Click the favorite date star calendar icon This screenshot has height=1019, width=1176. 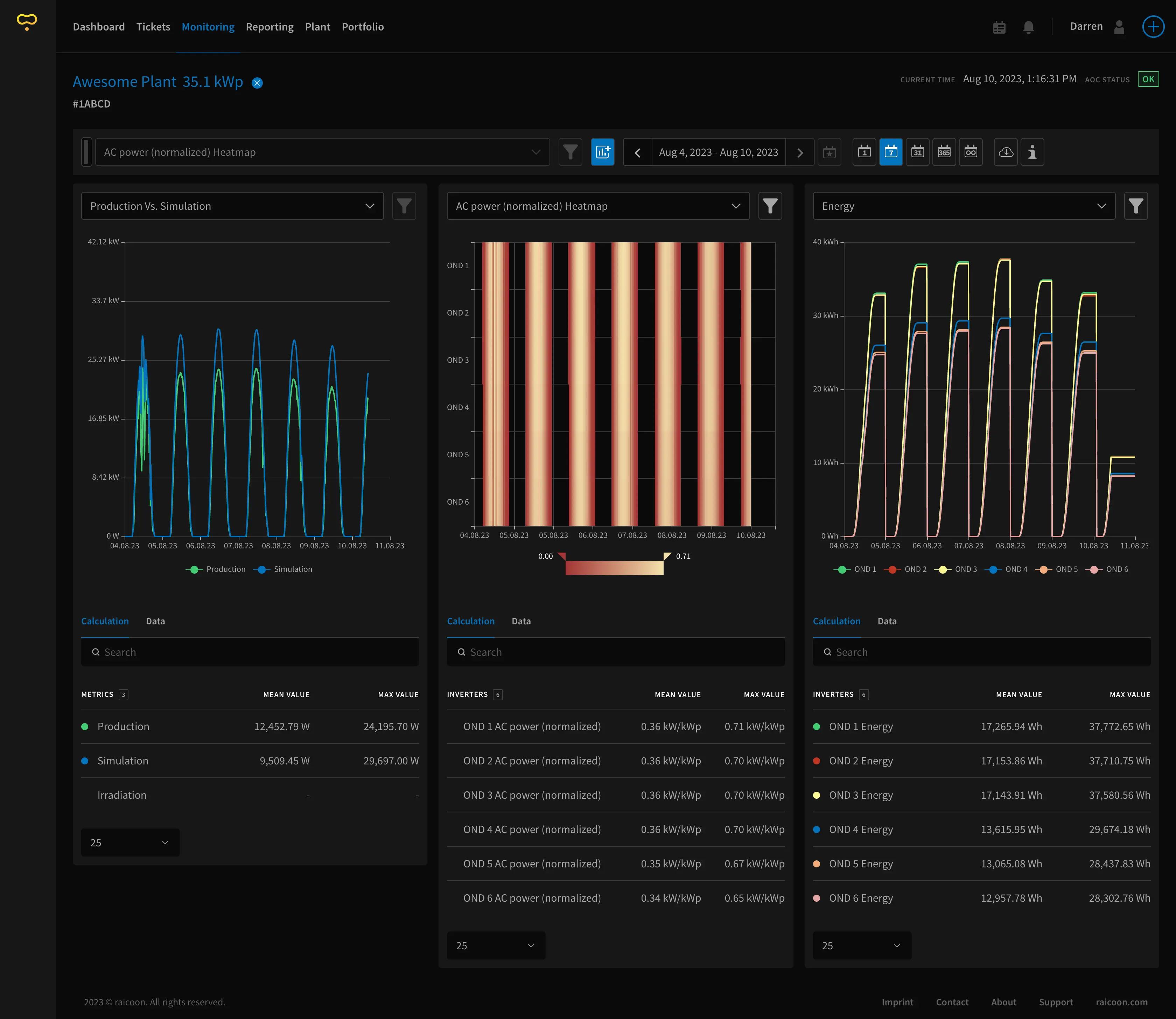coord(829,152)
